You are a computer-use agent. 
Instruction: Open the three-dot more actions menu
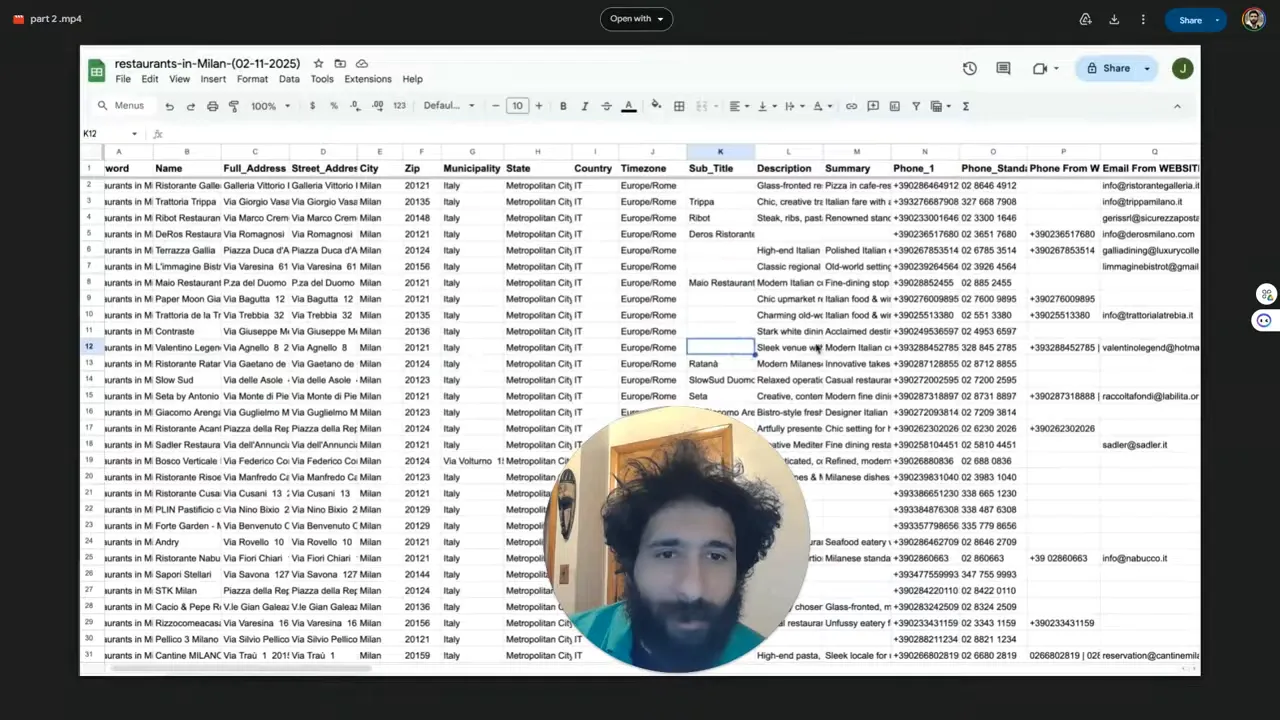point(1143,19)
